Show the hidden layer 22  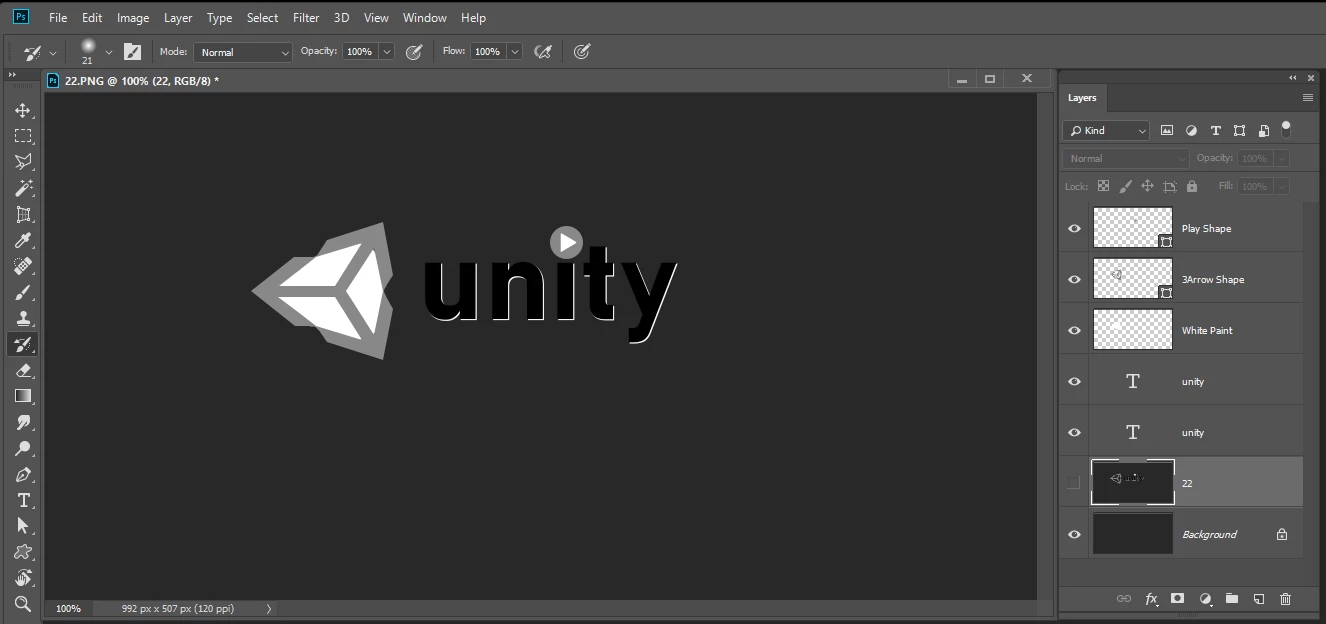coord(1074,483)
